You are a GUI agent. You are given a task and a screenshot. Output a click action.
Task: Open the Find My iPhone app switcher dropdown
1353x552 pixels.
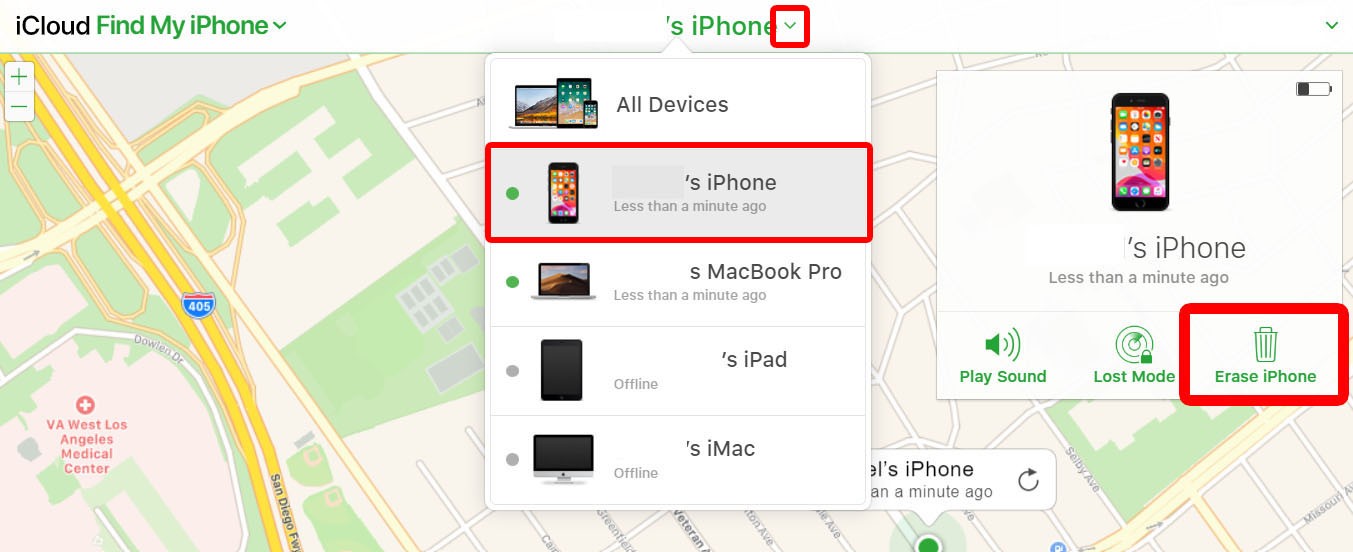(279, 25)
